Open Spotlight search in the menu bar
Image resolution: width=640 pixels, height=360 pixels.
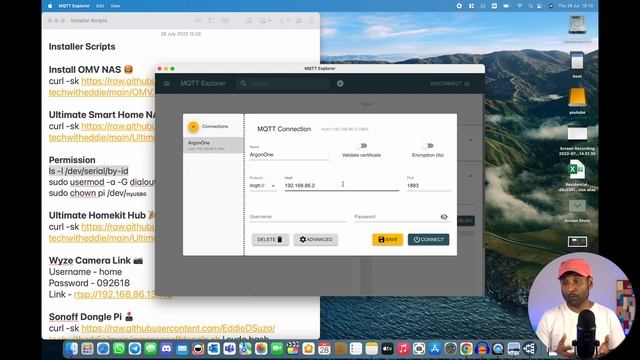[x=530, y=6]
